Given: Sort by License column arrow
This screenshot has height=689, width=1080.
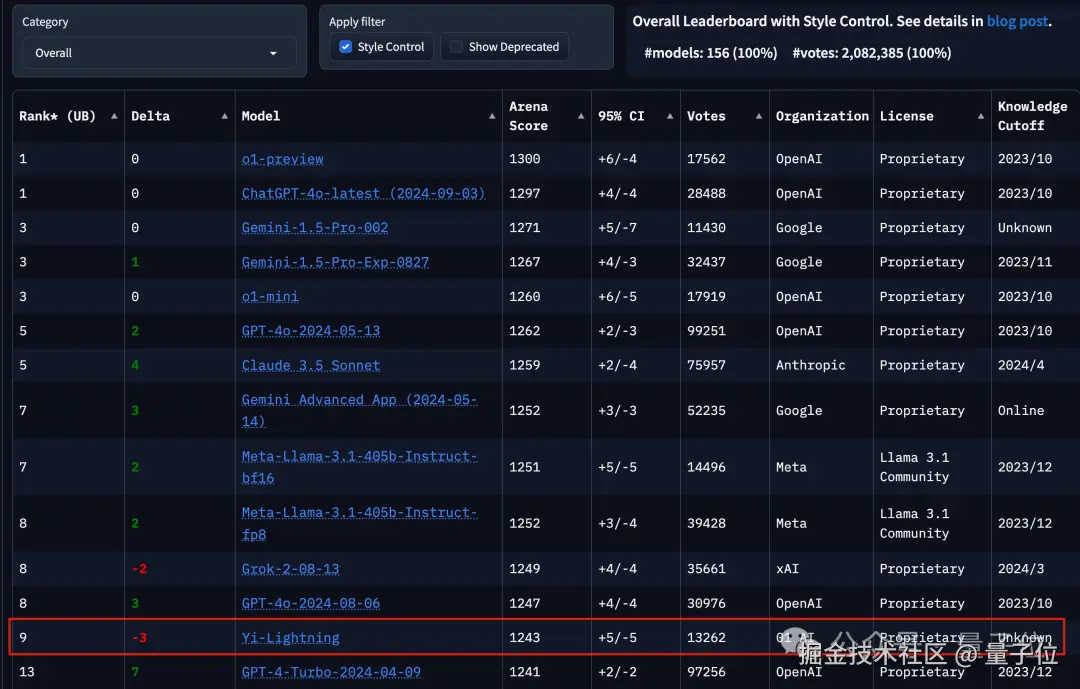Looking at the screenshot, I should (981, 116).
